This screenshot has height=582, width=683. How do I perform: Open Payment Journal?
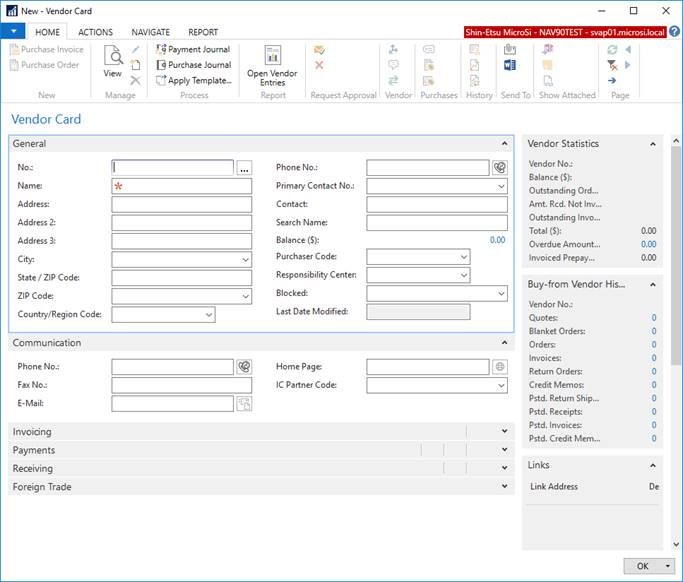coord(193,50)
